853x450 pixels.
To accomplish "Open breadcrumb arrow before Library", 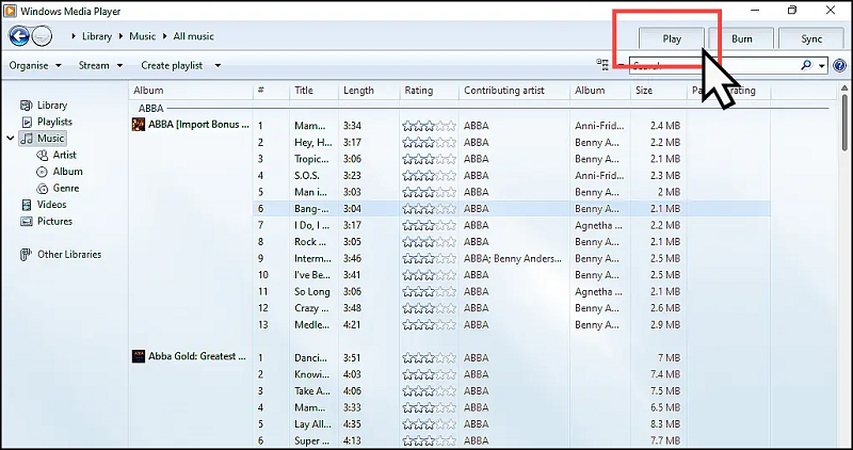I will pyautogui.click(x=73, y=36).
